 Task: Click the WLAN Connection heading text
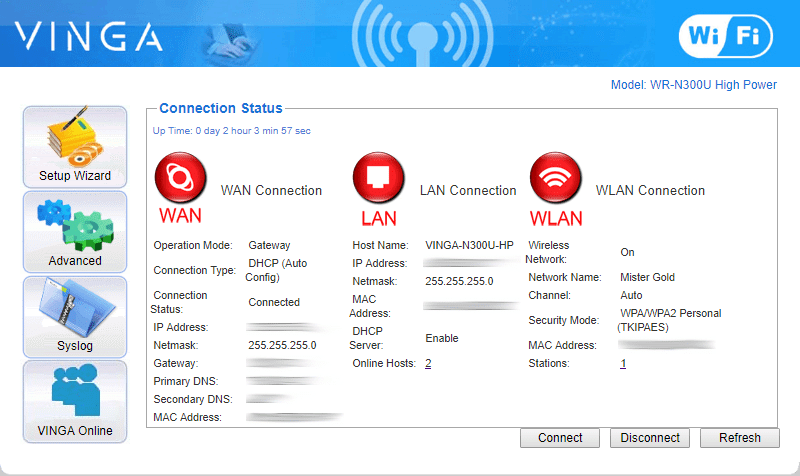click(x=650, y=190)
